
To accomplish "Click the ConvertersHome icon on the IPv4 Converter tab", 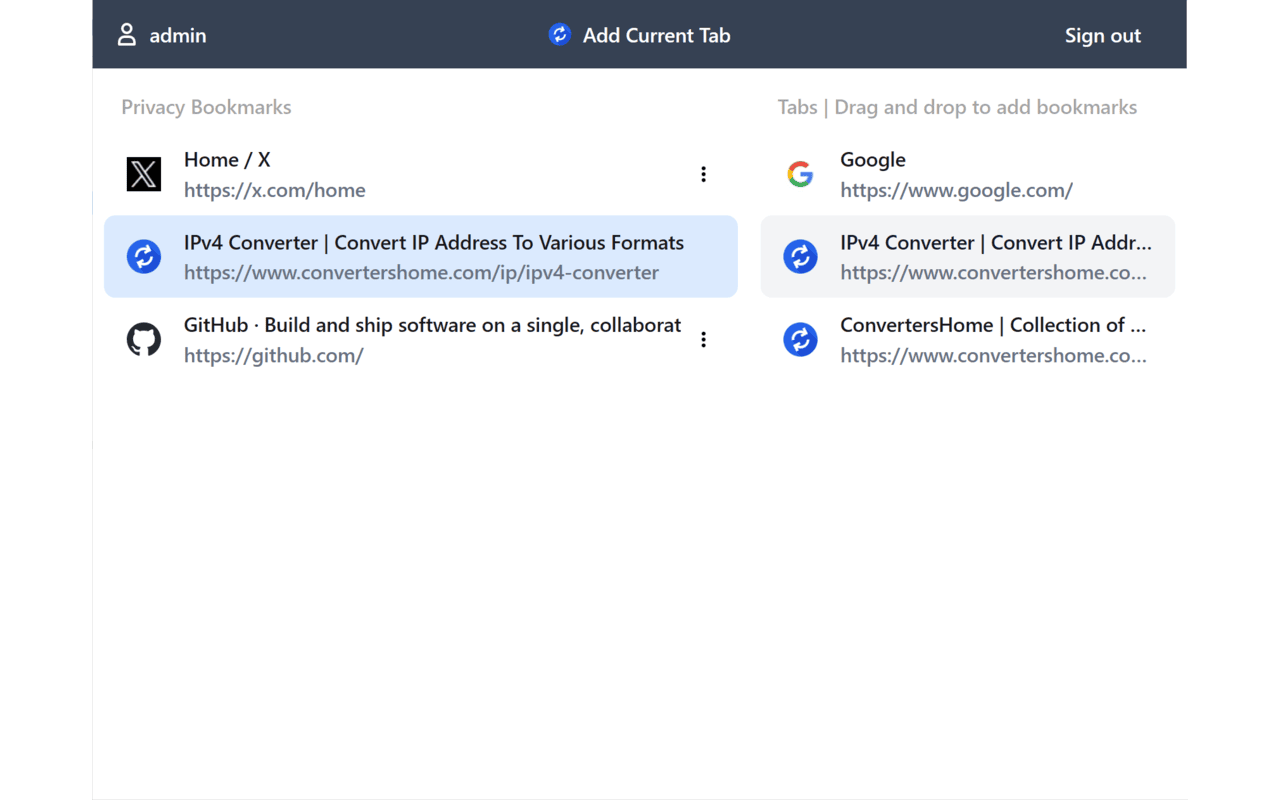I will 800,256.
